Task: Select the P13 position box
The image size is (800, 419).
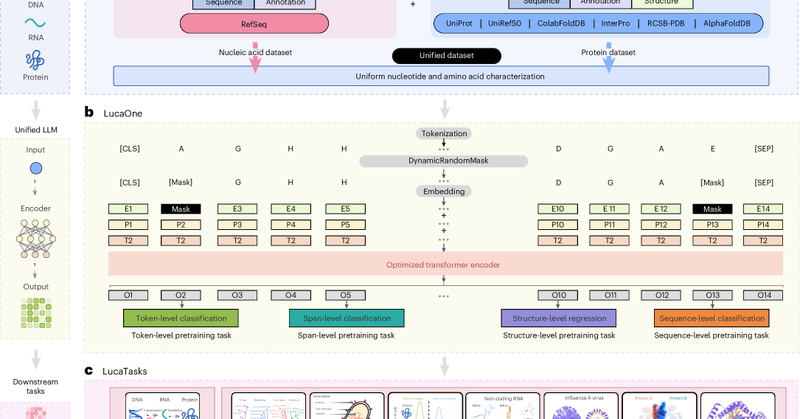Action: coord(712,225)
